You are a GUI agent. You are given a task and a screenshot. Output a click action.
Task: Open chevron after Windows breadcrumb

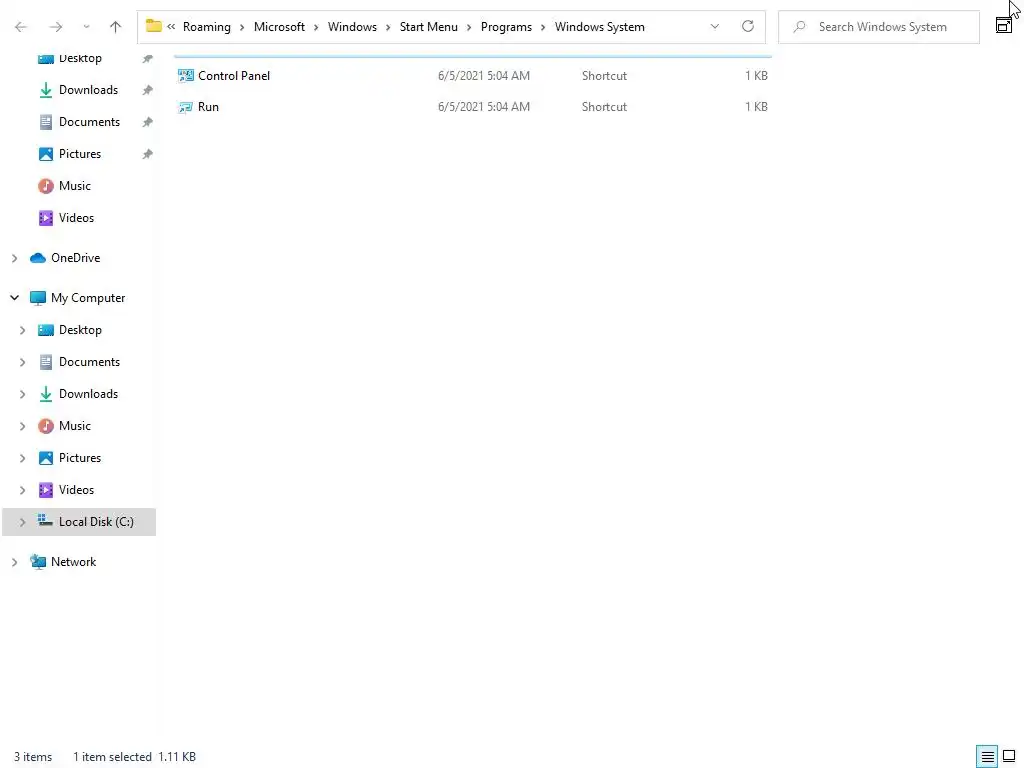tap(388, 27)
